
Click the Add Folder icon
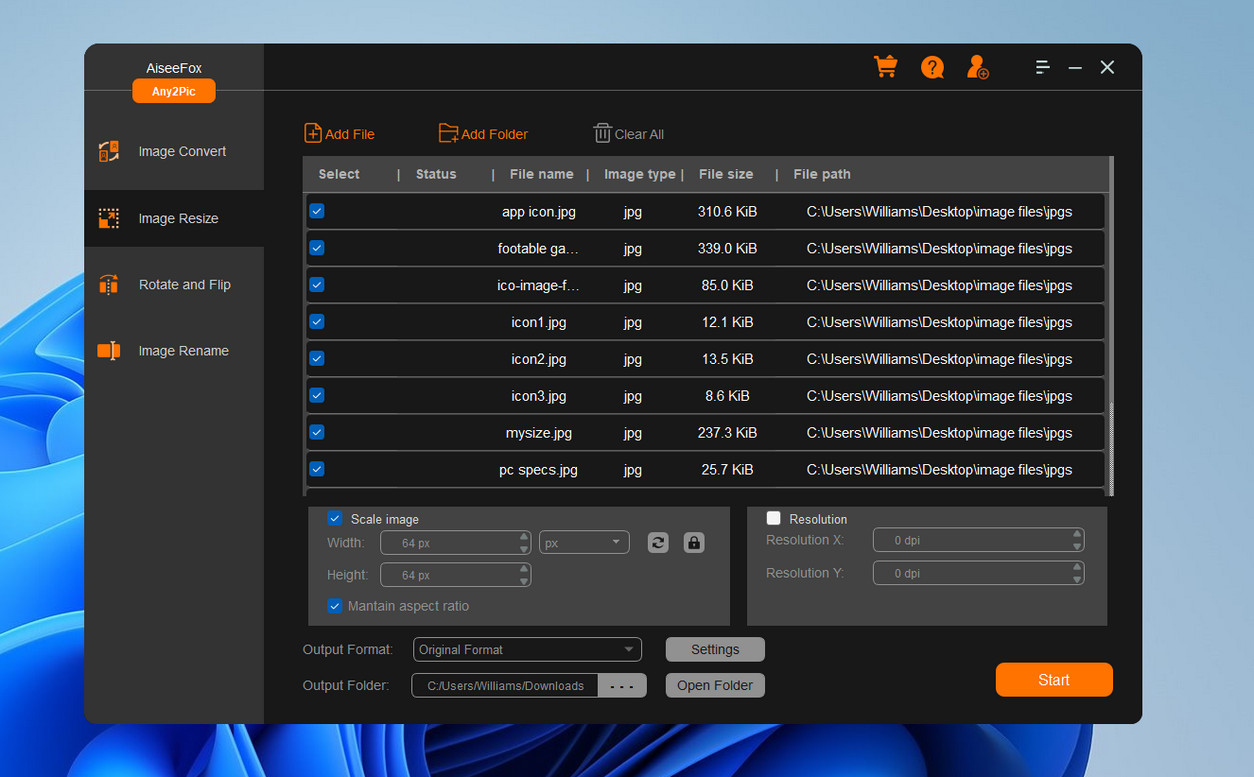tap(448, 133)
